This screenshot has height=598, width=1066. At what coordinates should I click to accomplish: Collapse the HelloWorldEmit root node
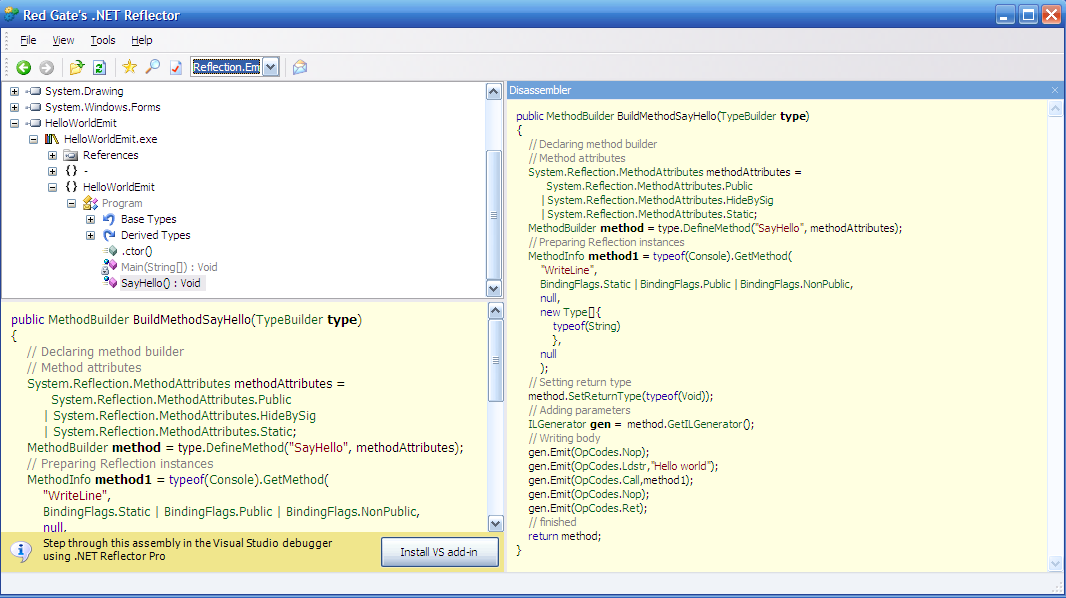(x=14, y=123)
